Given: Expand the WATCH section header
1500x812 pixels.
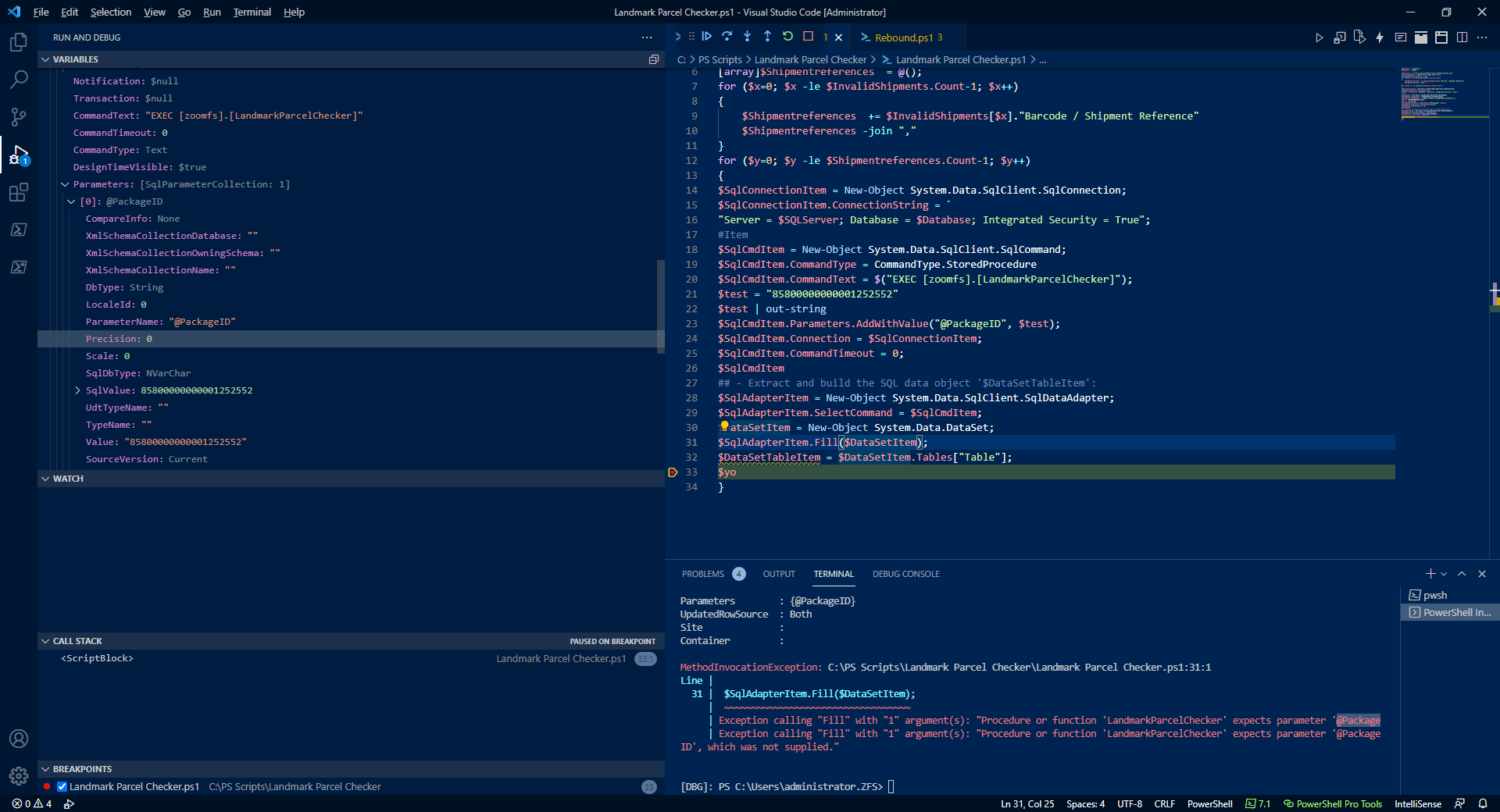Looking at the screenshot, I should coord(351,479).
